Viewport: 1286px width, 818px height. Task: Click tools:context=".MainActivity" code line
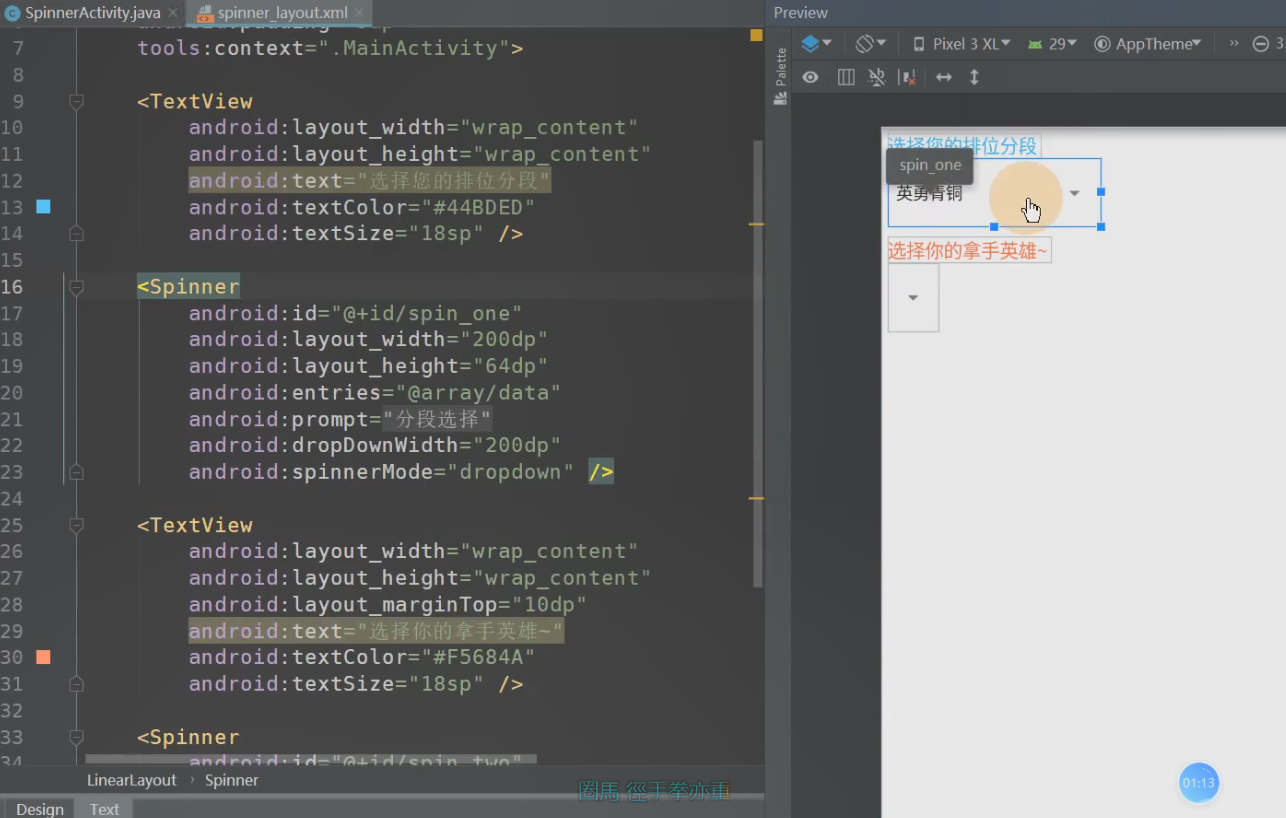coord(330,48)
